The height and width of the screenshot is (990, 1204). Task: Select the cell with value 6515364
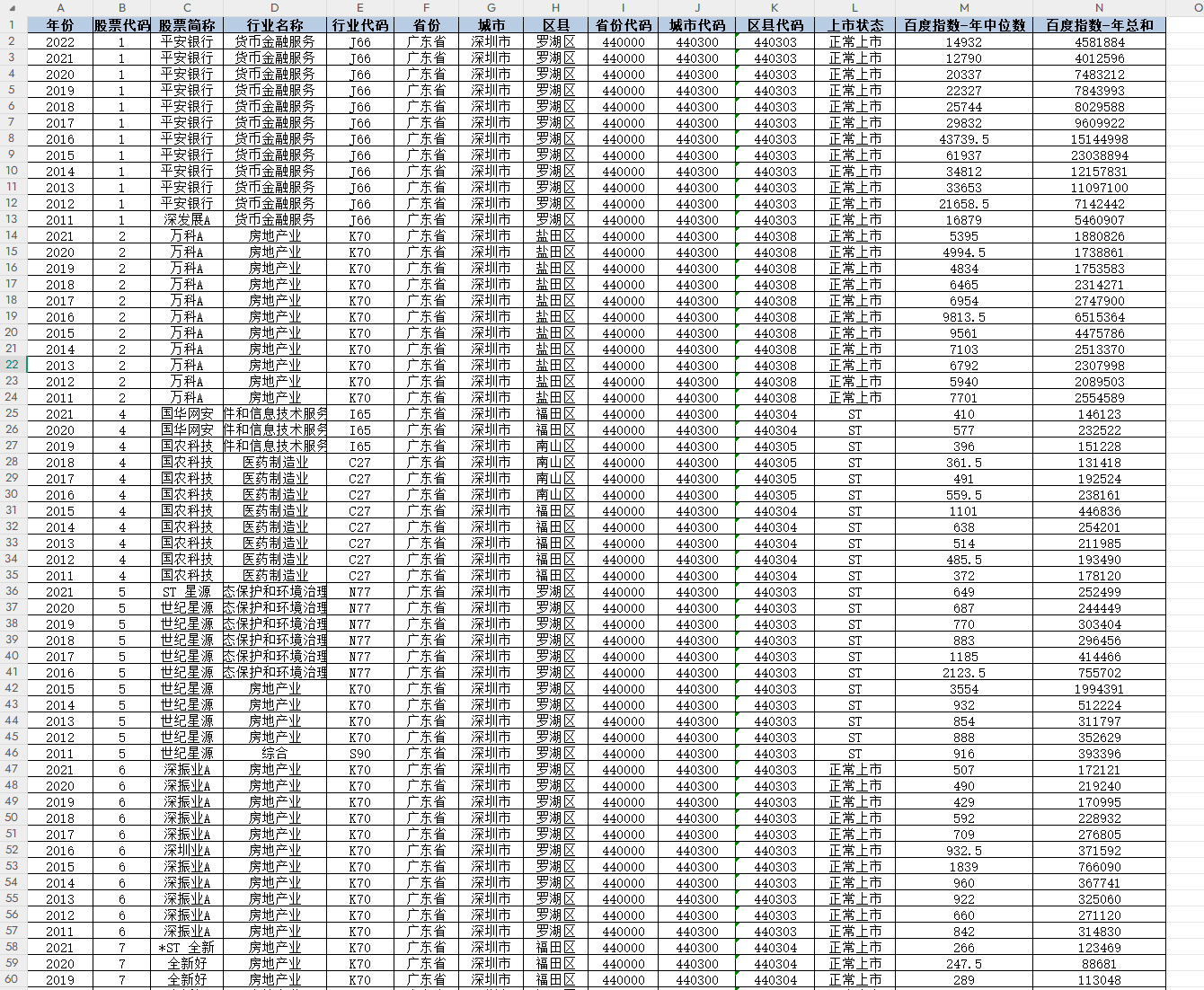point(1099,317)
